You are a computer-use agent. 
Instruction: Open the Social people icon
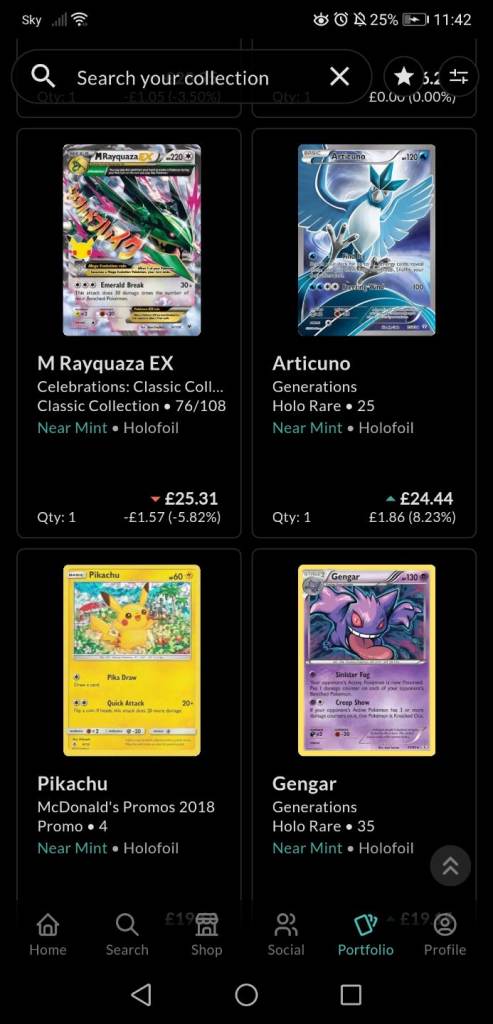click(x=286, y=925)
